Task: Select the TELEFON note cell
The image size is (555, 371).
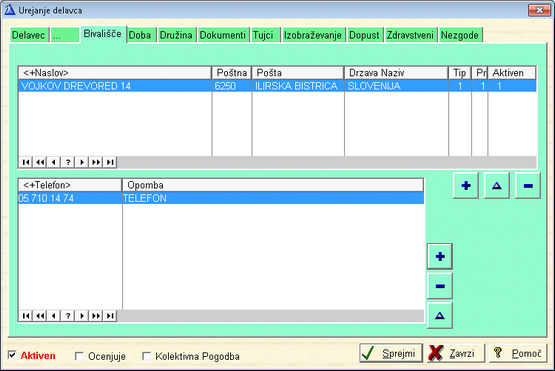Action: click(273, 198)
